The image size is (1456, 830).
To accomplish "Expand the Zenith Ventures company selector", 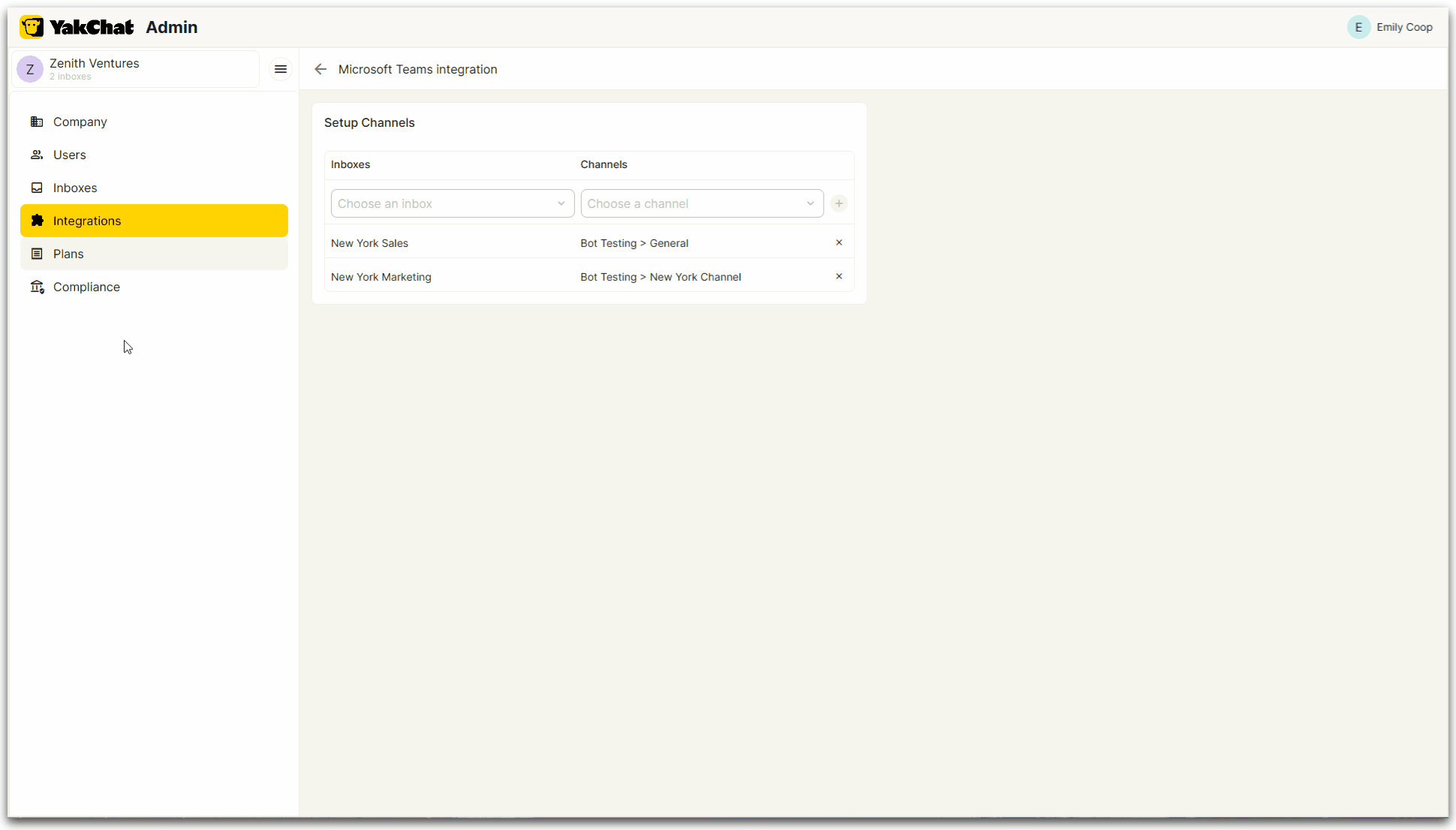I will (137, 69).
